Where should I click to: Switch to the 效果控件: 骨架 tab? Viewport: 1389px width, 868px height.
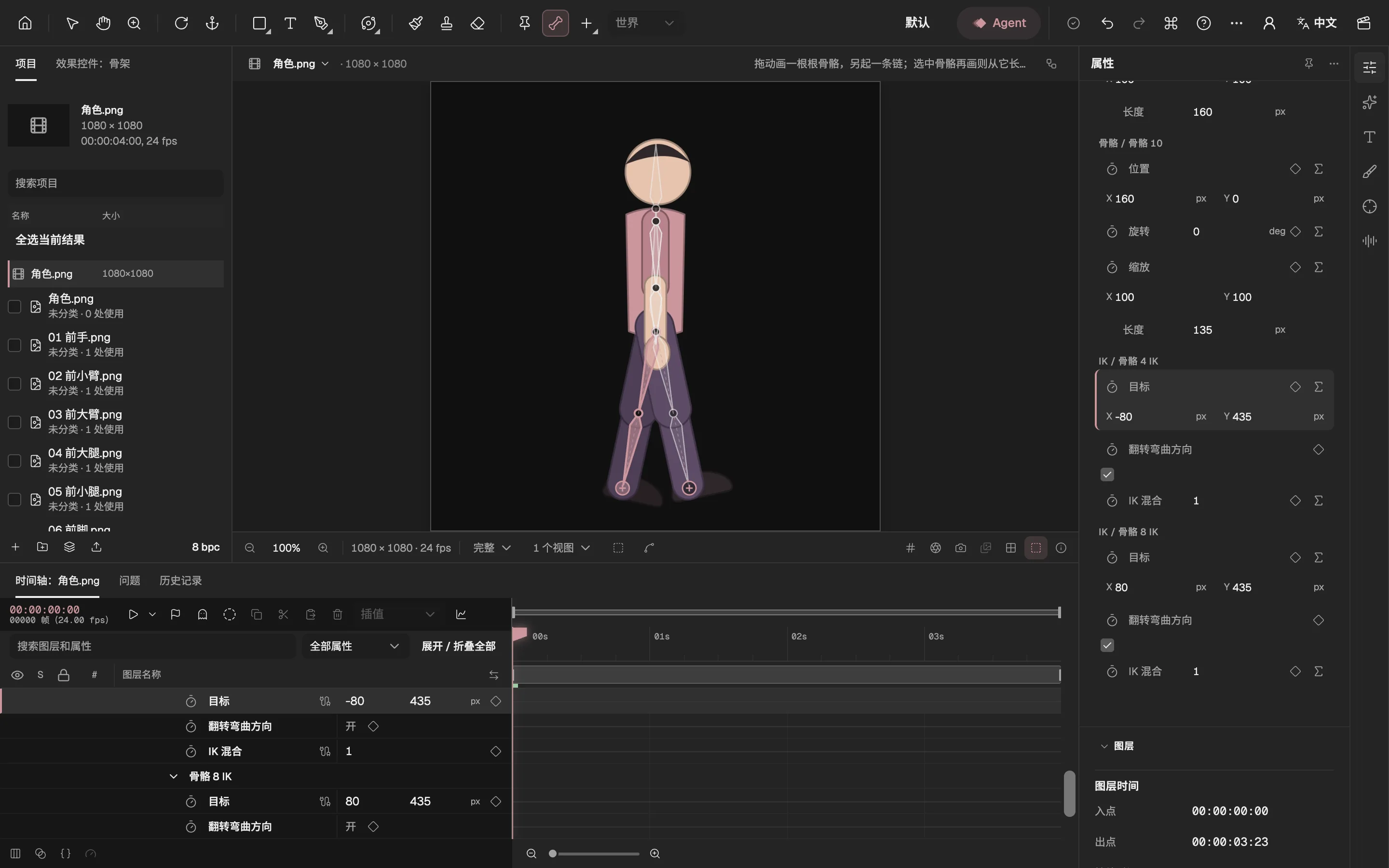tap(93, 63)
